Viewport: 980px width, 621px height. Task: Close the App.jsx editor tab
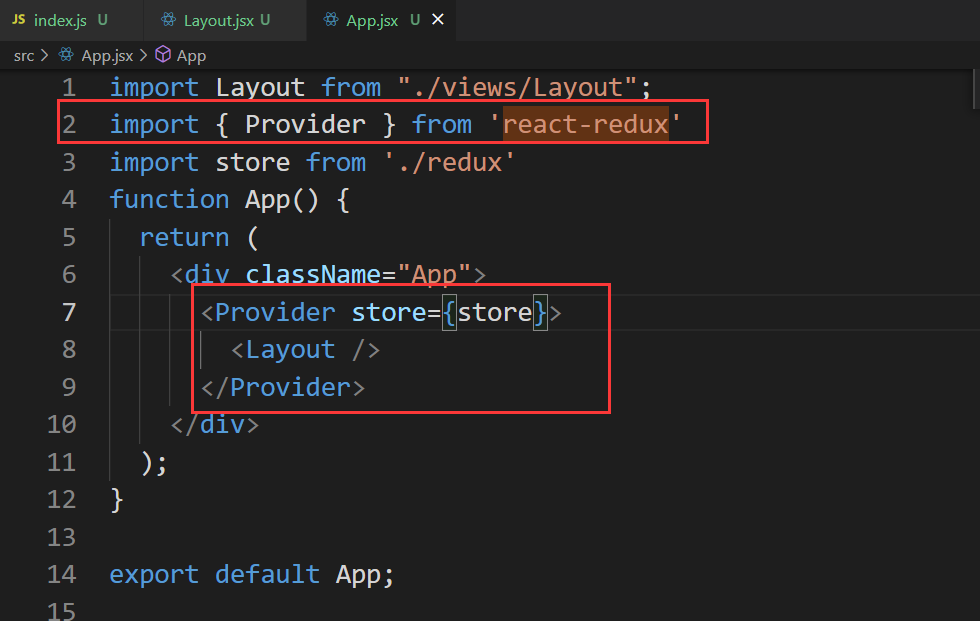tap(435, 18)
